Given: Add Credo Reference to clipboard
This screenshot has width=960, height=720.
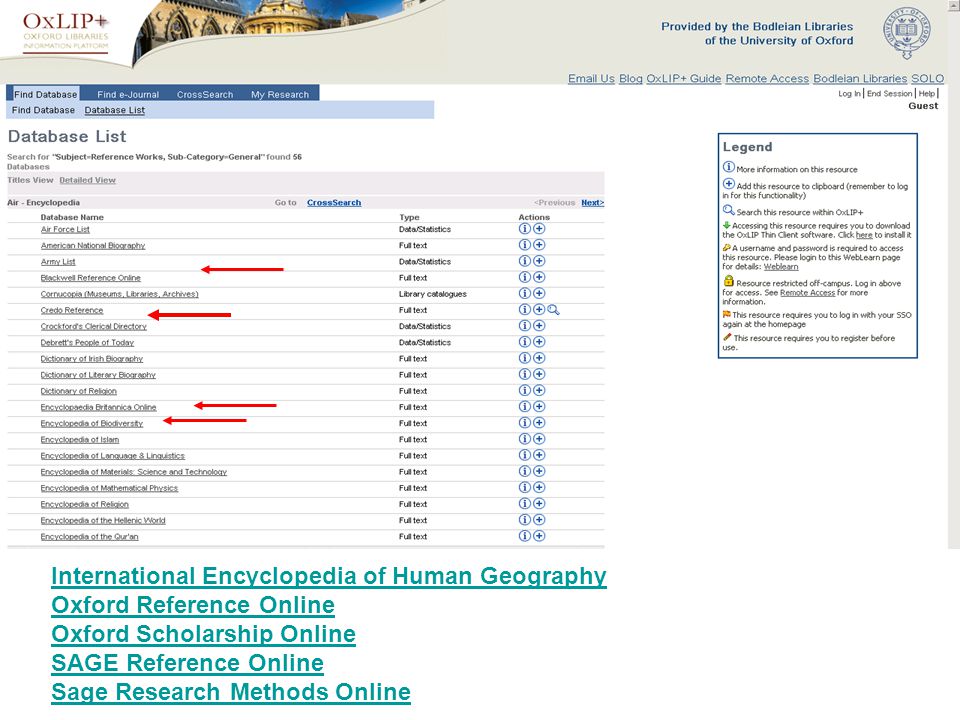Looking at the screenshot, I should pyautogui.click(x=539, y=310).
